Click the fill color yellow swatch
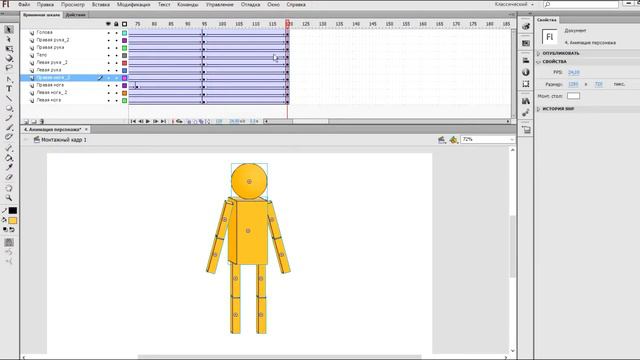This screenshot has height=360, width=640. [x=13, y=221]
